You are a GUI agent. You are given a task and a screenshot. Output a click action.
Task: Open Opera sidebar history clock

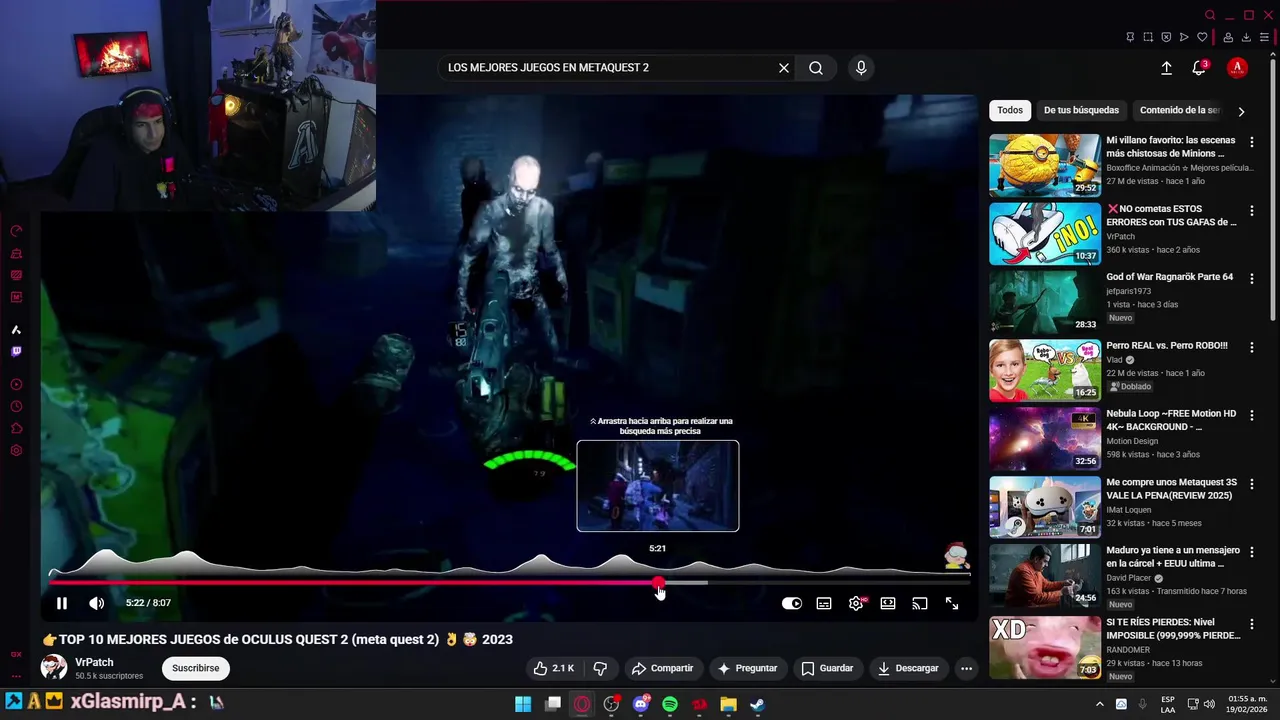click(16, 406)
